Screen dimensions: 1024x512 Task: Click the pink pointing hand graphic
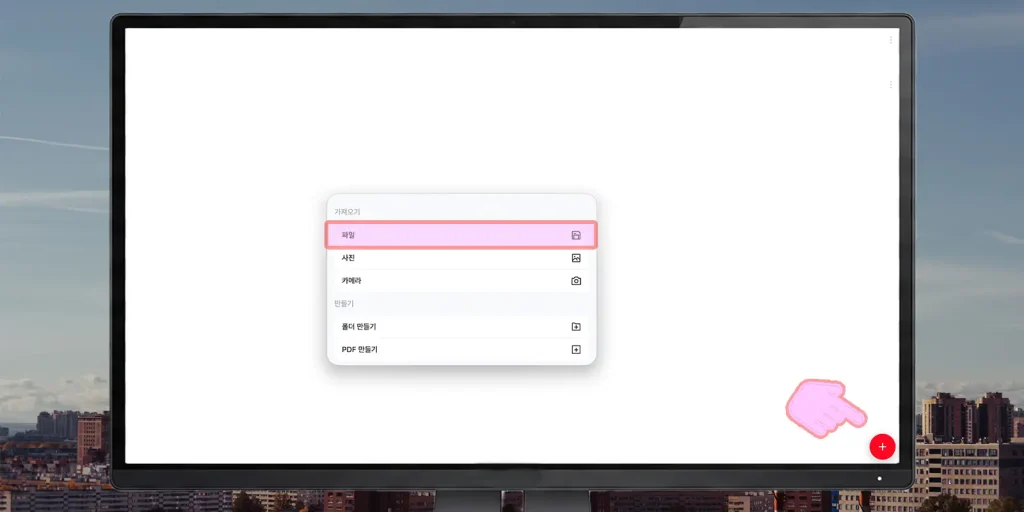825,408
